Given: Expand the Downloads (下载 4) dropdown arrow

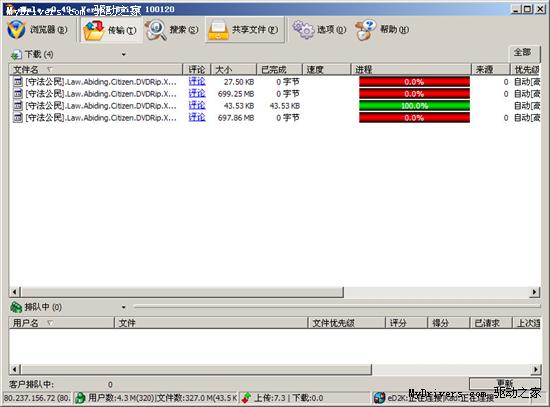Looking at the screenshot, I should point(123,54).
